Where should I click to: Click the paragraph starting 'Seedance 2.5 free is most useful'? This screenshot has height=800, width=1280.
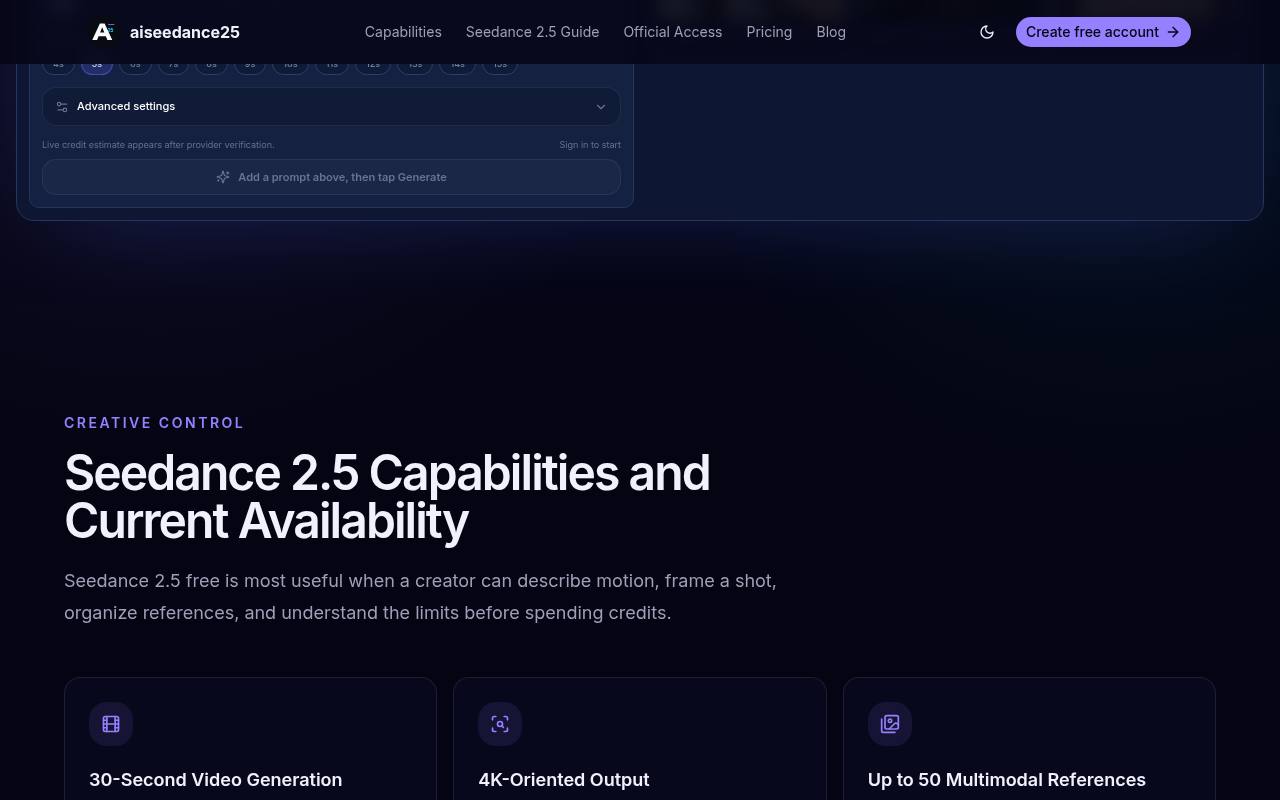click(420, 597)
